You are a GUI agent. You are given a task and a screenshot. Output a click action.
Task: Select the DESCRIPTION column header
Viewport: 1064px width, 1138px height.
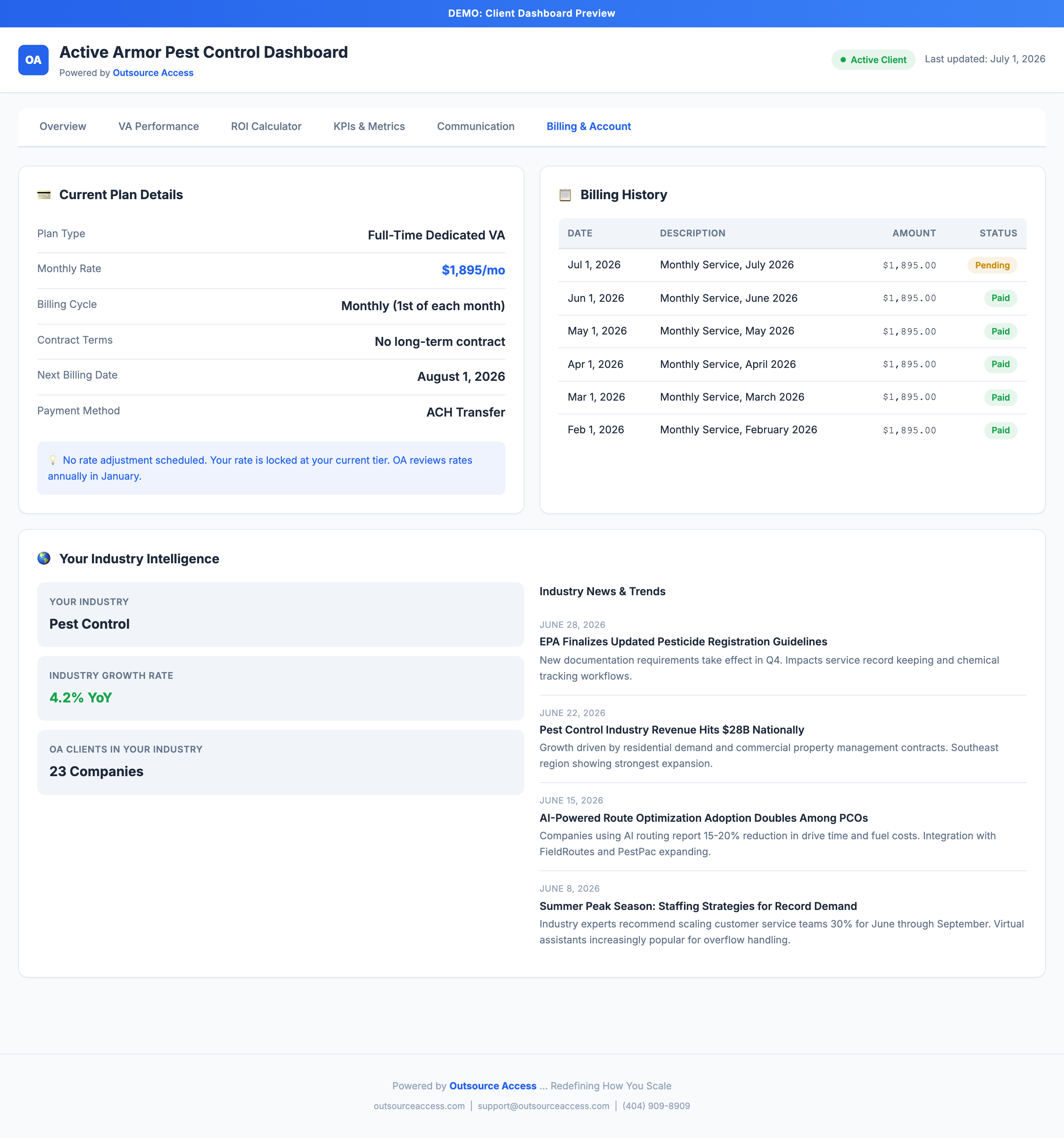click(692, 233)
